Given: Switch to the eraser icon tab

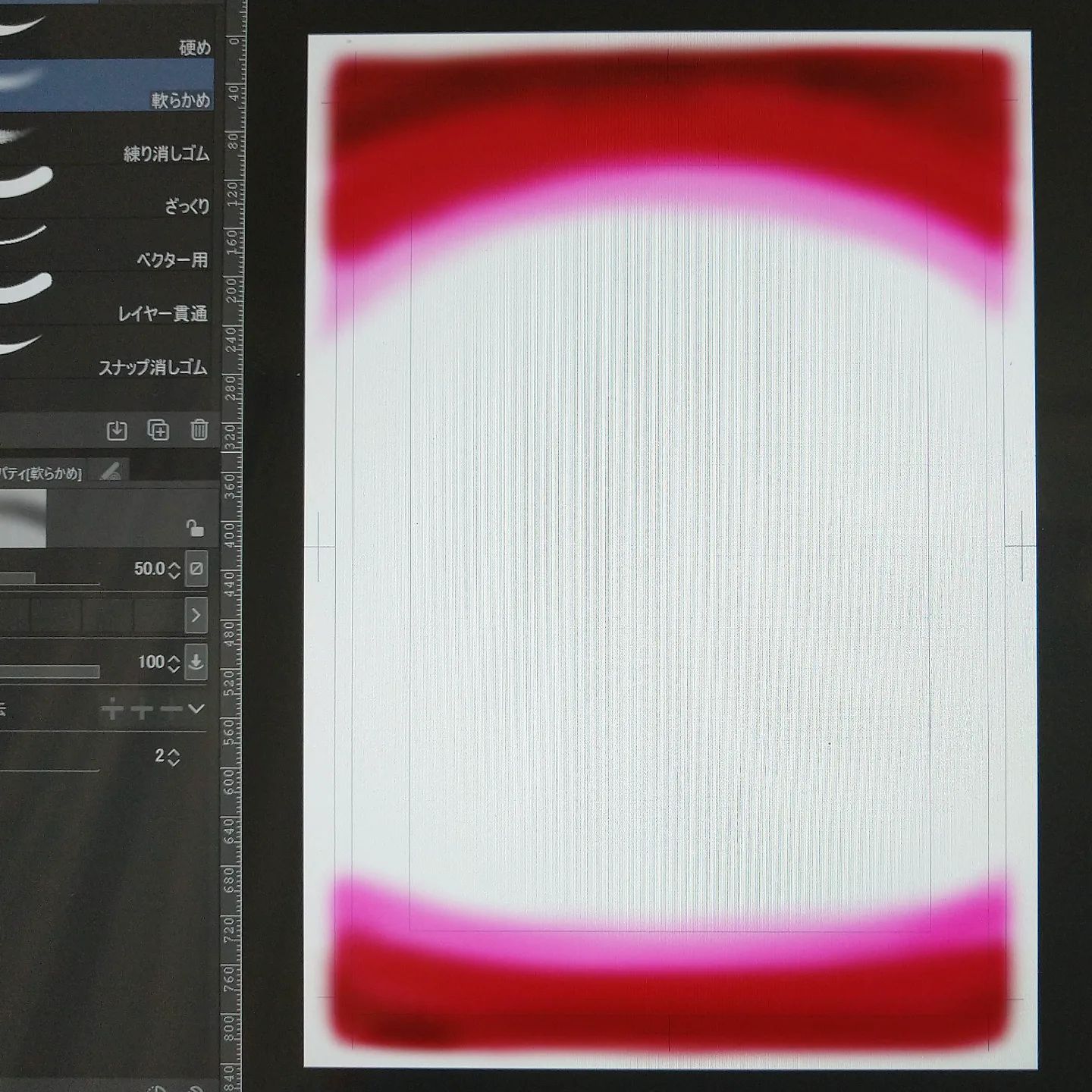Looking at the screenshot, I should coord(111,472).
